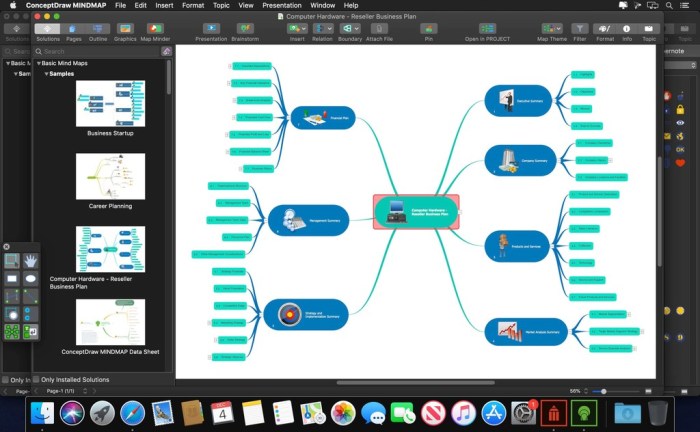Start Presentation mode
The width and height of the screenshot is (700, 432).
click(x=211, y=29)
